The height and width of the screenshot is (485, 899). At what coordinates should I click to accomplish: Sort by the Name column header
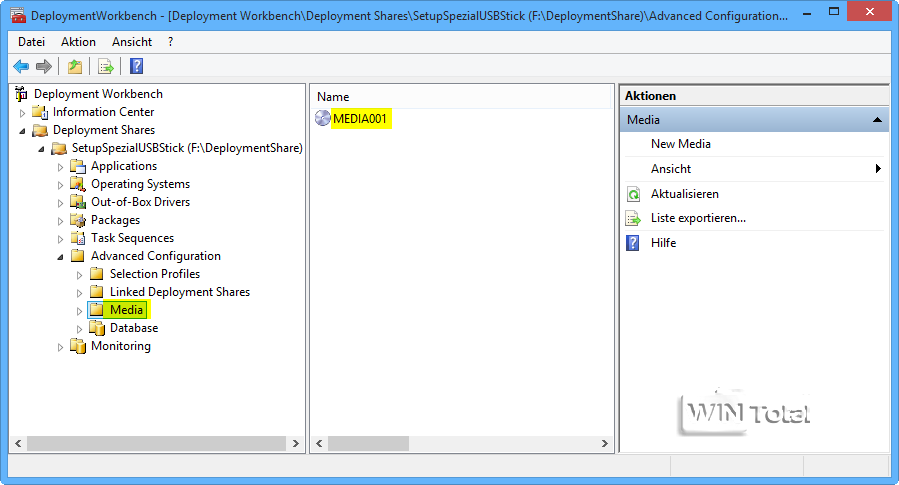(x=333, y=97)
